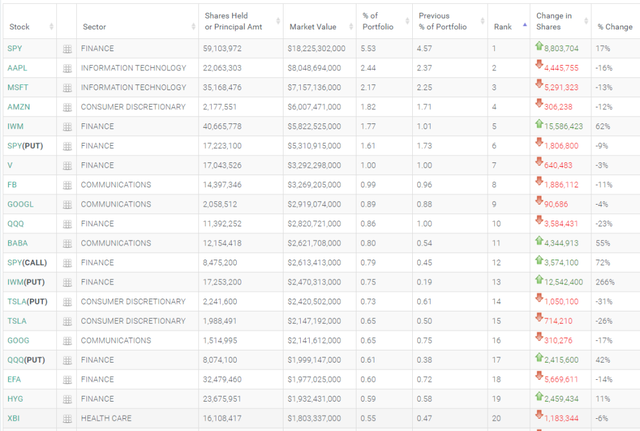
Task: Sort by Change in Shares column
Action: 560,21
